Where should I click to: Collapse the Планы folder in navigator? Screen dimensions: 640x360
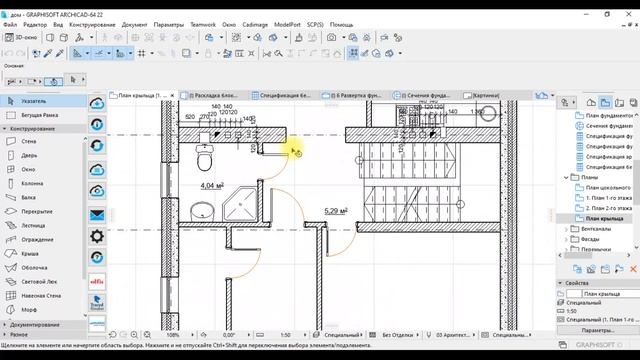point(566,178)
